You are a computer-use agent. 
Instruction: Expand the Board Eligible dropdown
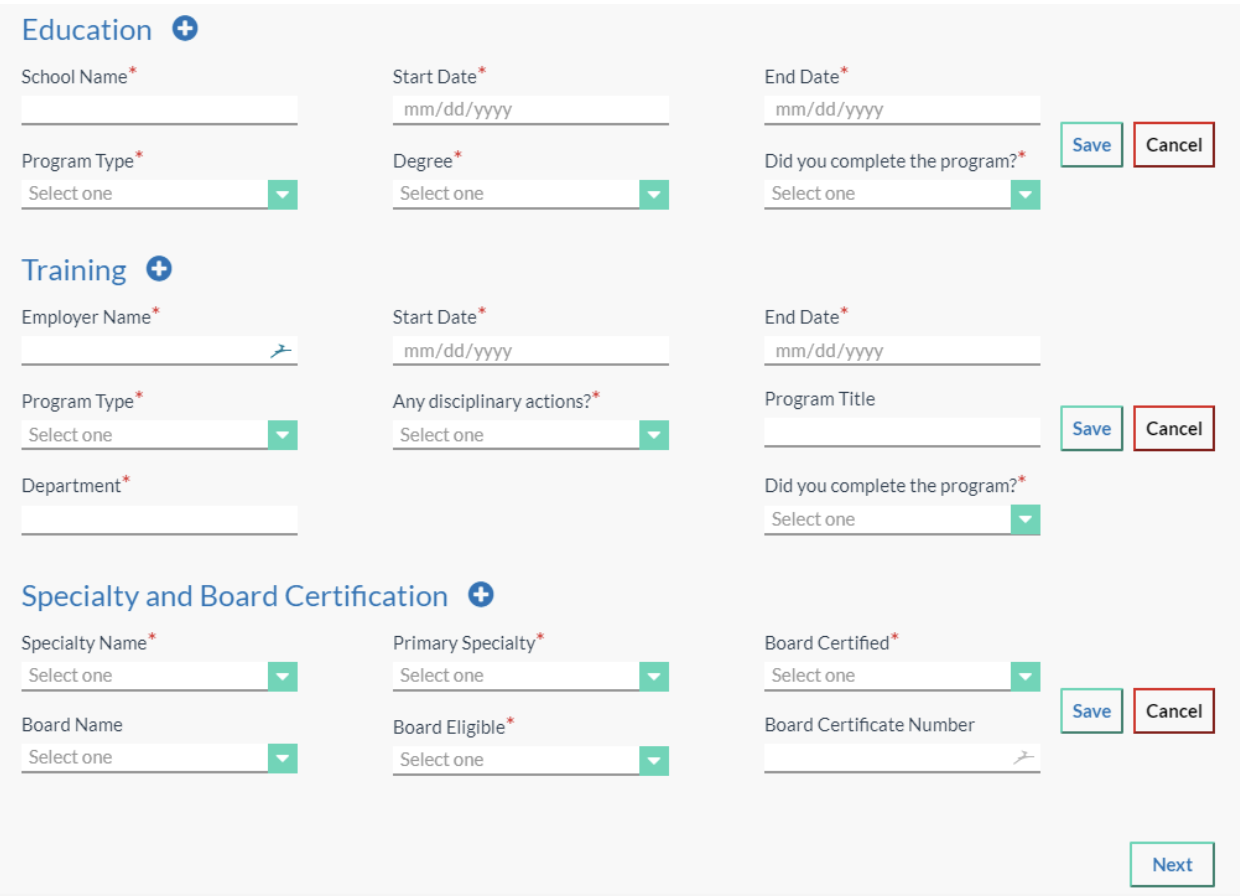656,759
